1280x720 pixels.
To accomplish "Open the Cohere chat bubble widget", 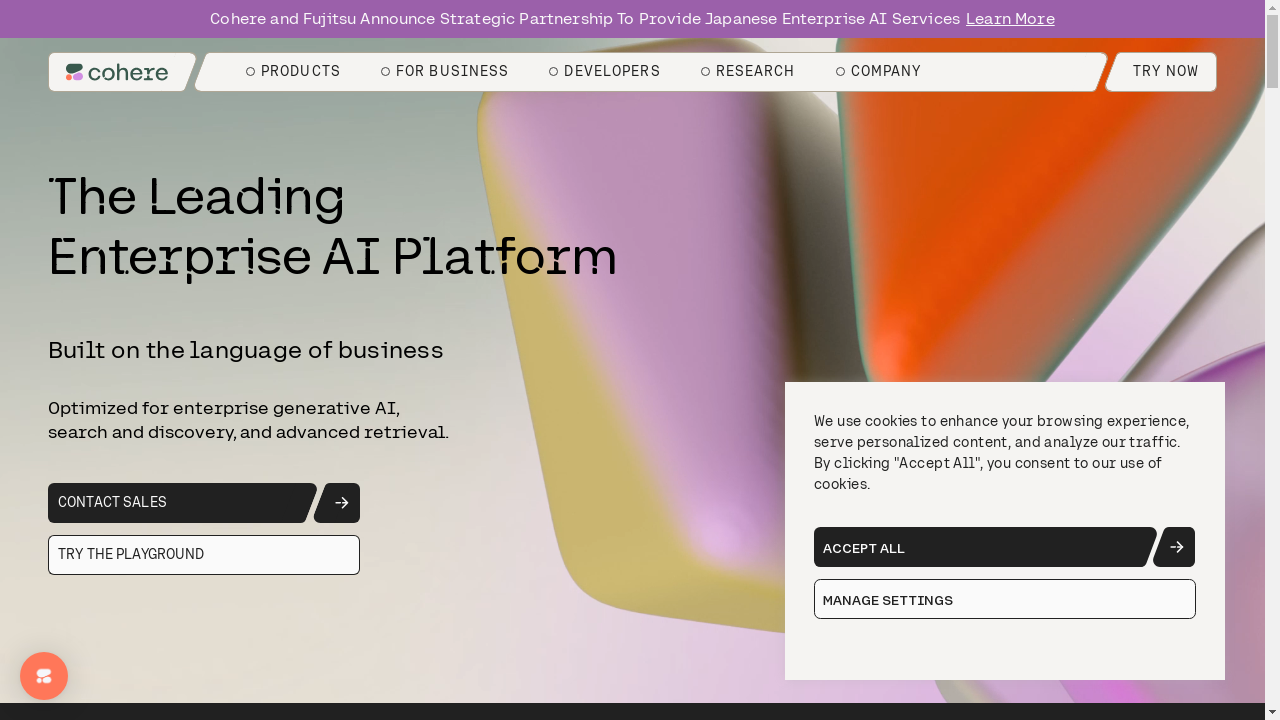I will coord(44,676).
